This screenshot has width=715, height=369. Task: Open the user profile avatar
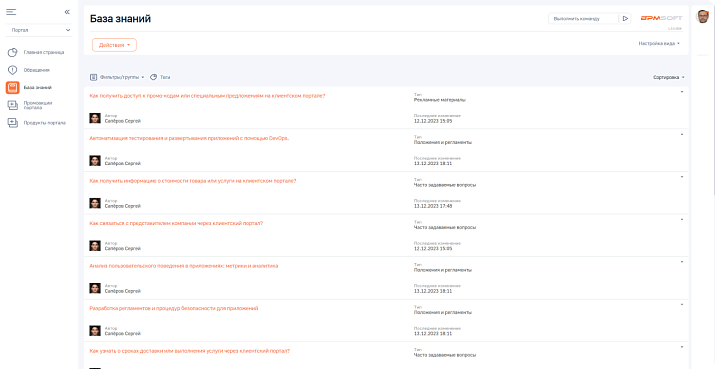702,17
